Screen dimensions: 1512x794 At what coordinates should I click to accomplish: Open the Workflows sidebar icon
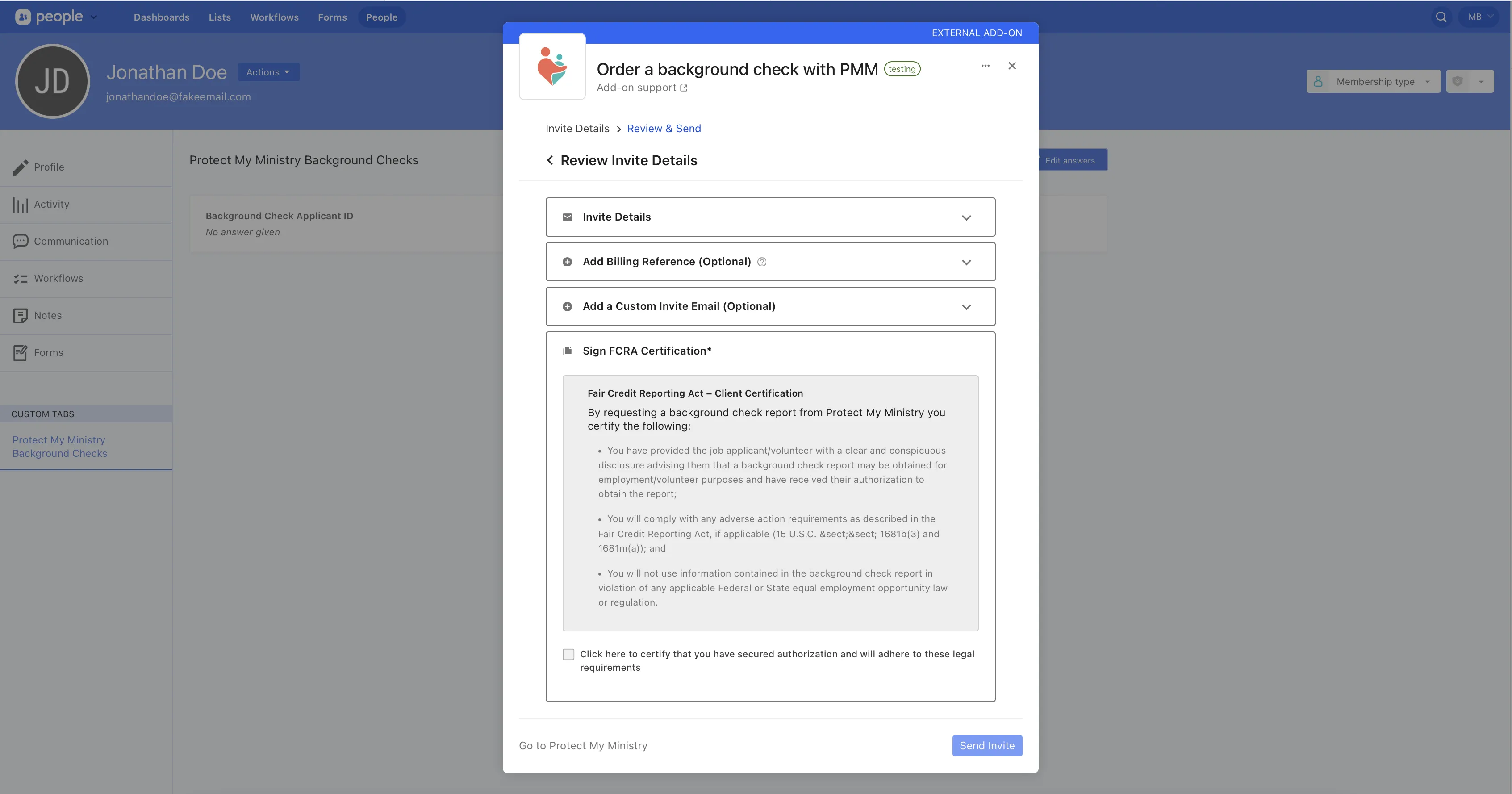(x=21, y=278)
